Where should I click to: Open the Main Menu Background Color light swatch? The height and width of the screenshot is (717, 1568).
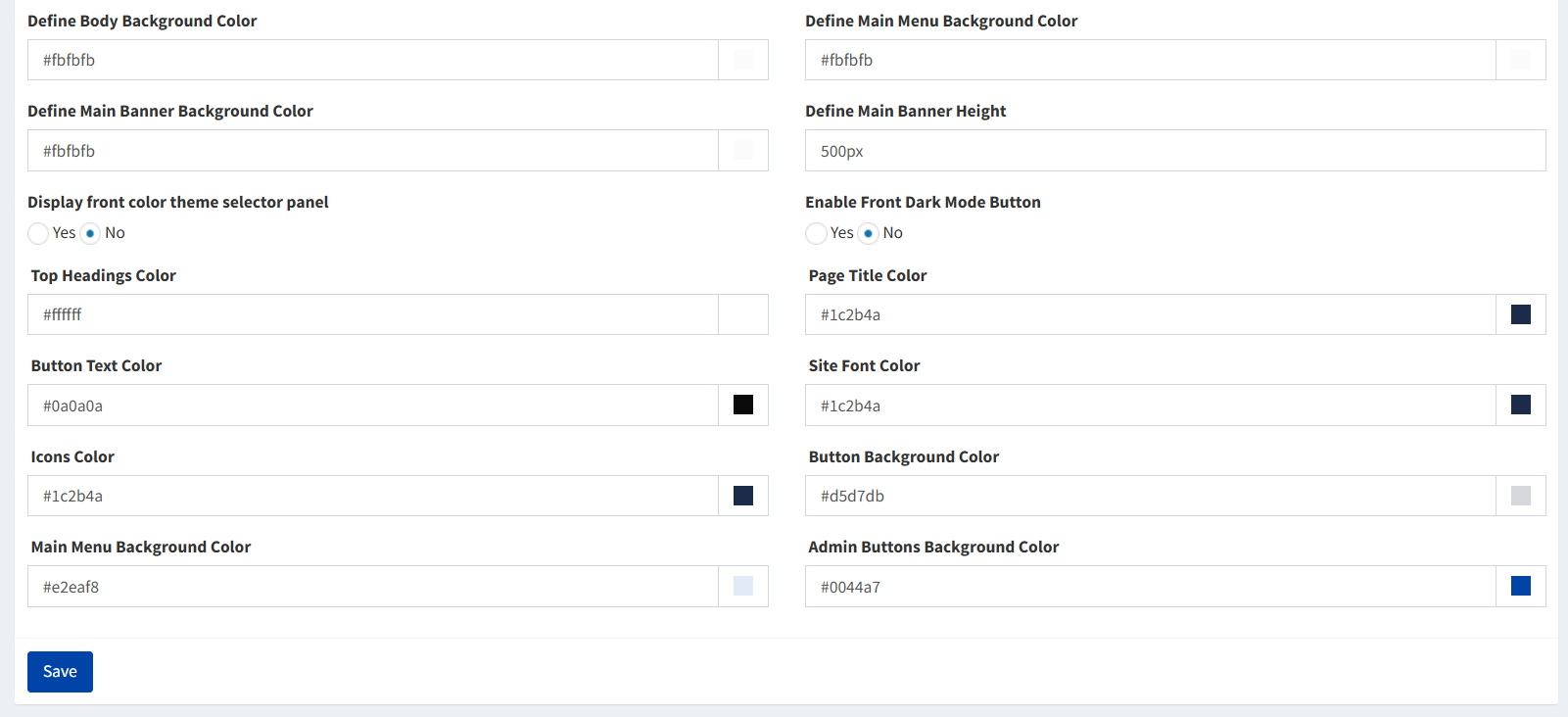pos(742,586)
